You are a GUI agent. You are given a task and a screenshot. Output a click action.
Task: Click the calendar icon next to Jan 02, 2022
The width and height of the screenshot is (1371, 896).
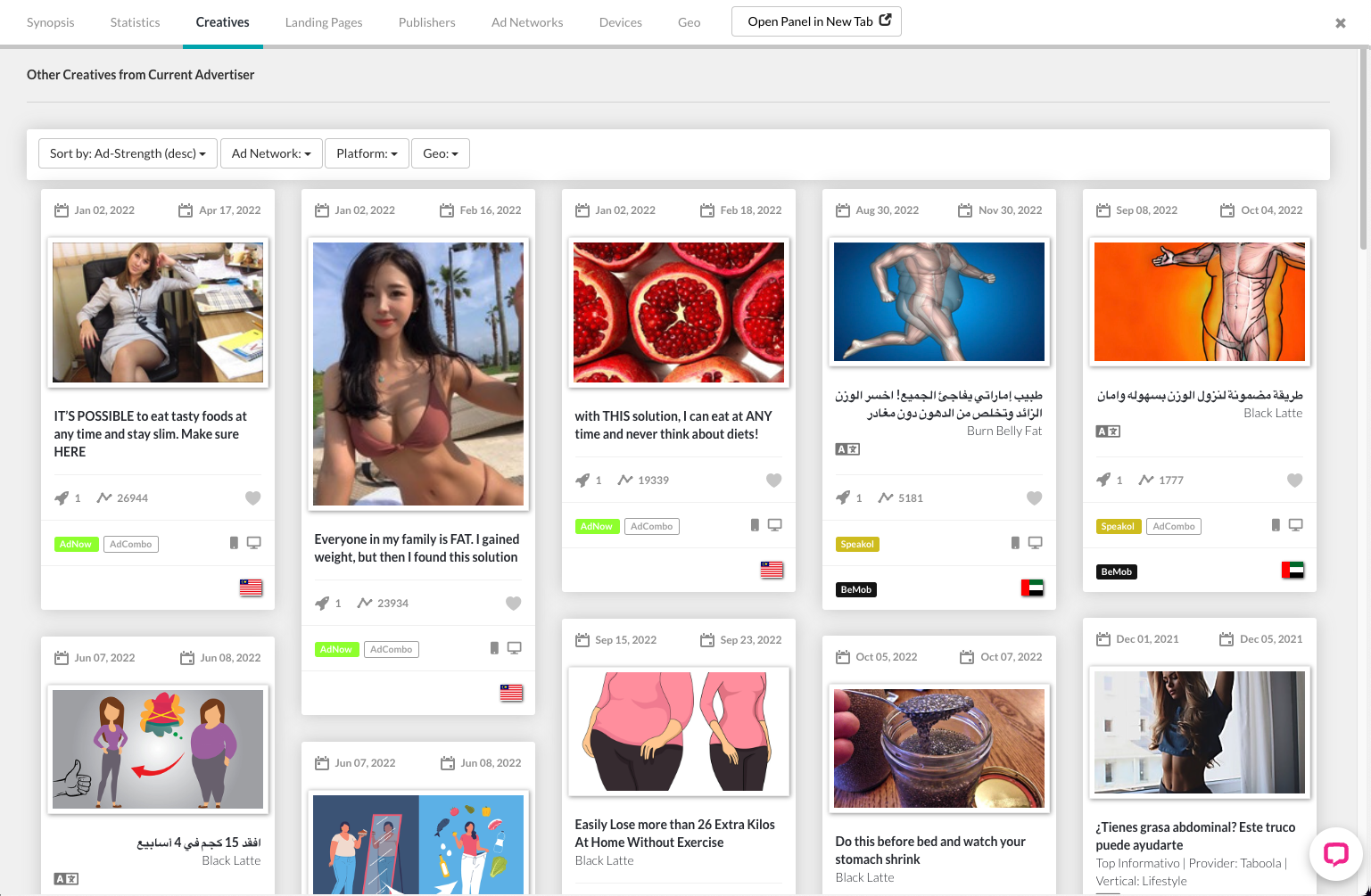click(61, 210)
